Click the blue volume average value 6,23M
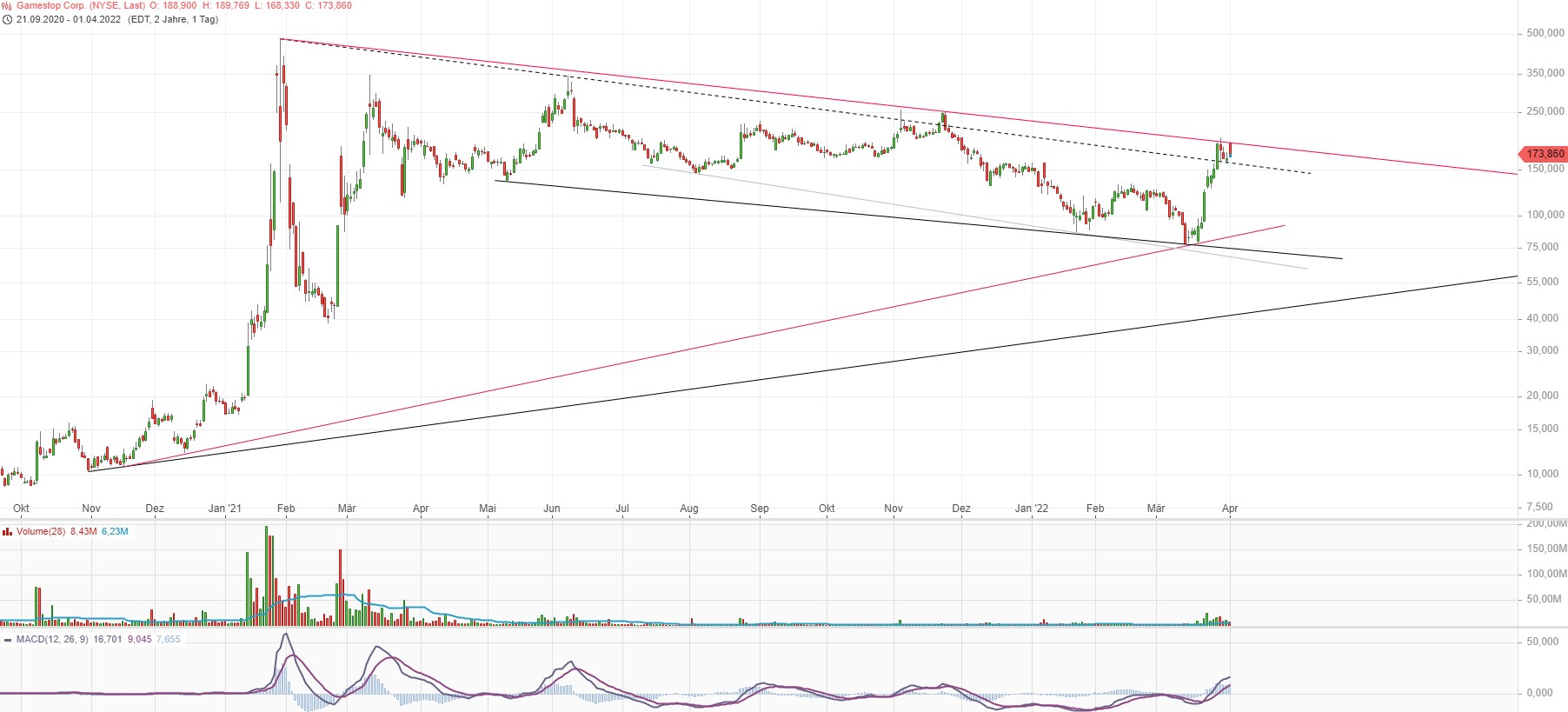The height and width of the screenshot is (712, 1568). coord(115,531)
